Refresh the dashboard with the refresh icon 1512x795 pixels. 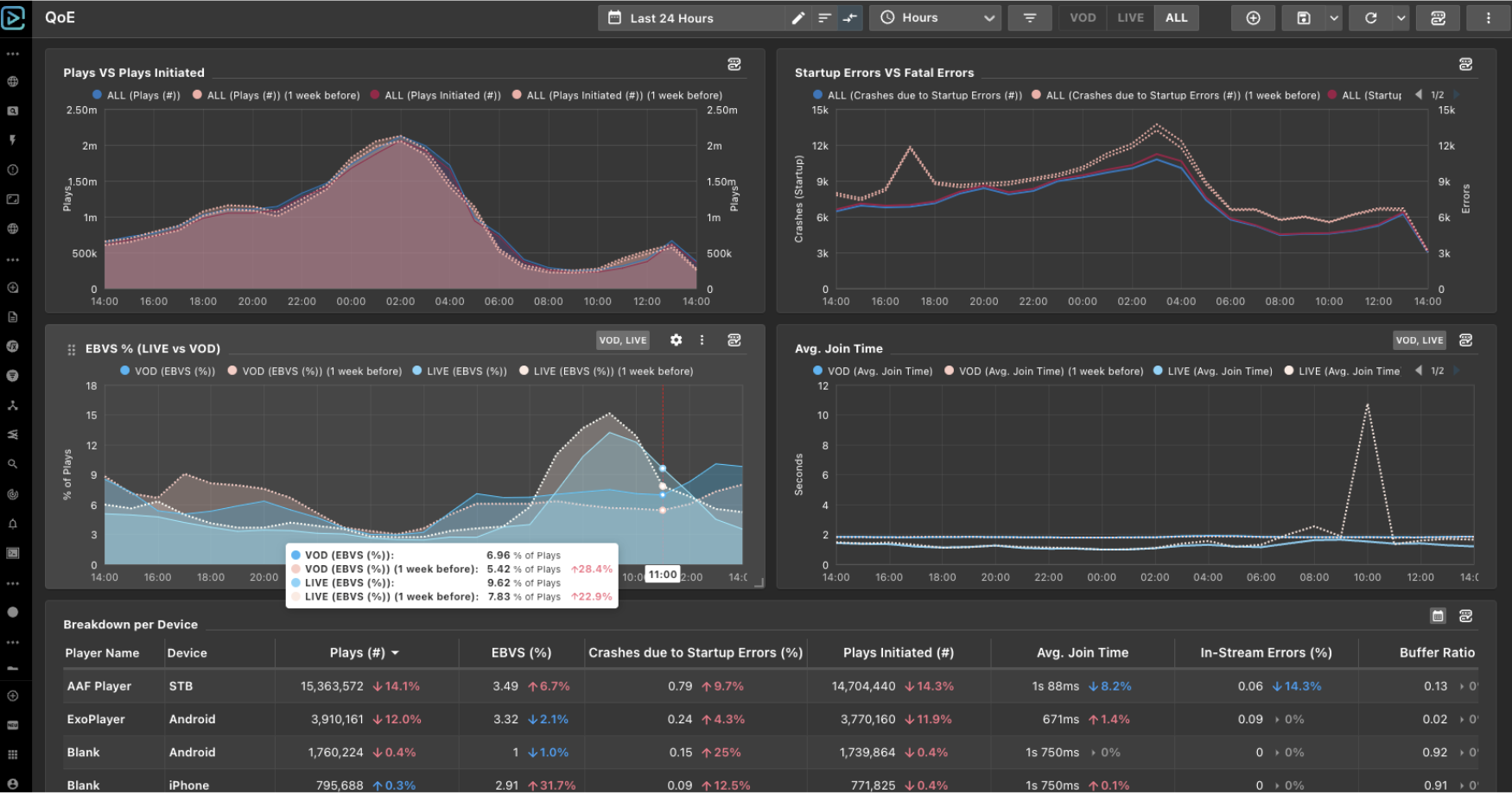click(1372, 17)
